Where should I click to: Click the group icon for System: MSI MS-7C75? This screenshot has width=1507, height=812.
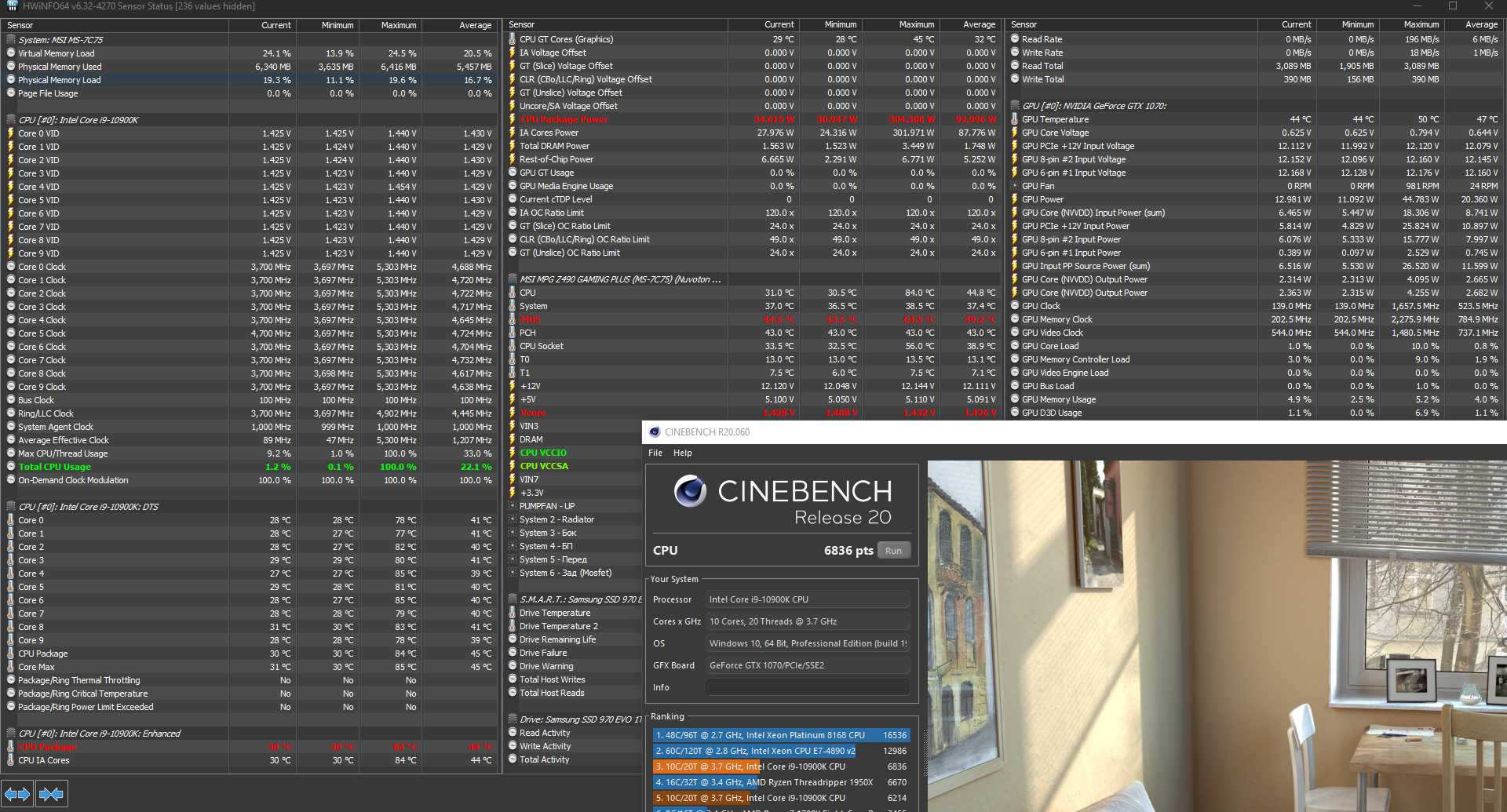11,40
